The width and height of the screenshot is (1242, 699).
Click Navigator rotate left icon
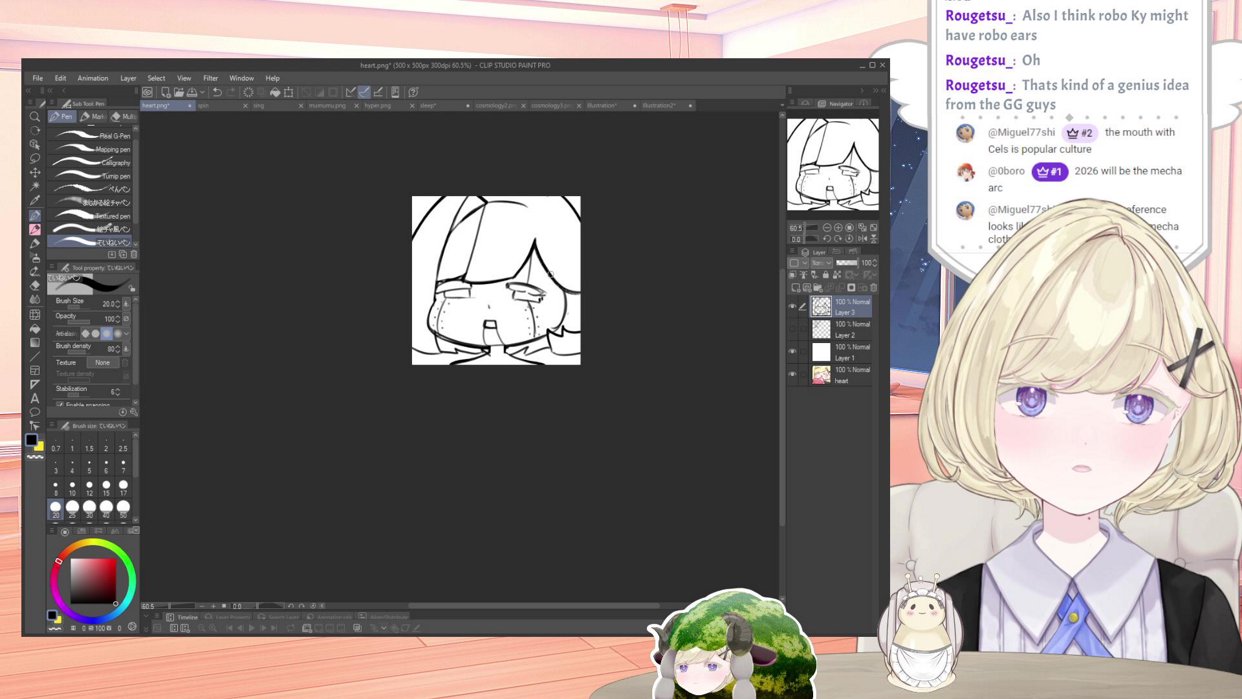(827, 238)
